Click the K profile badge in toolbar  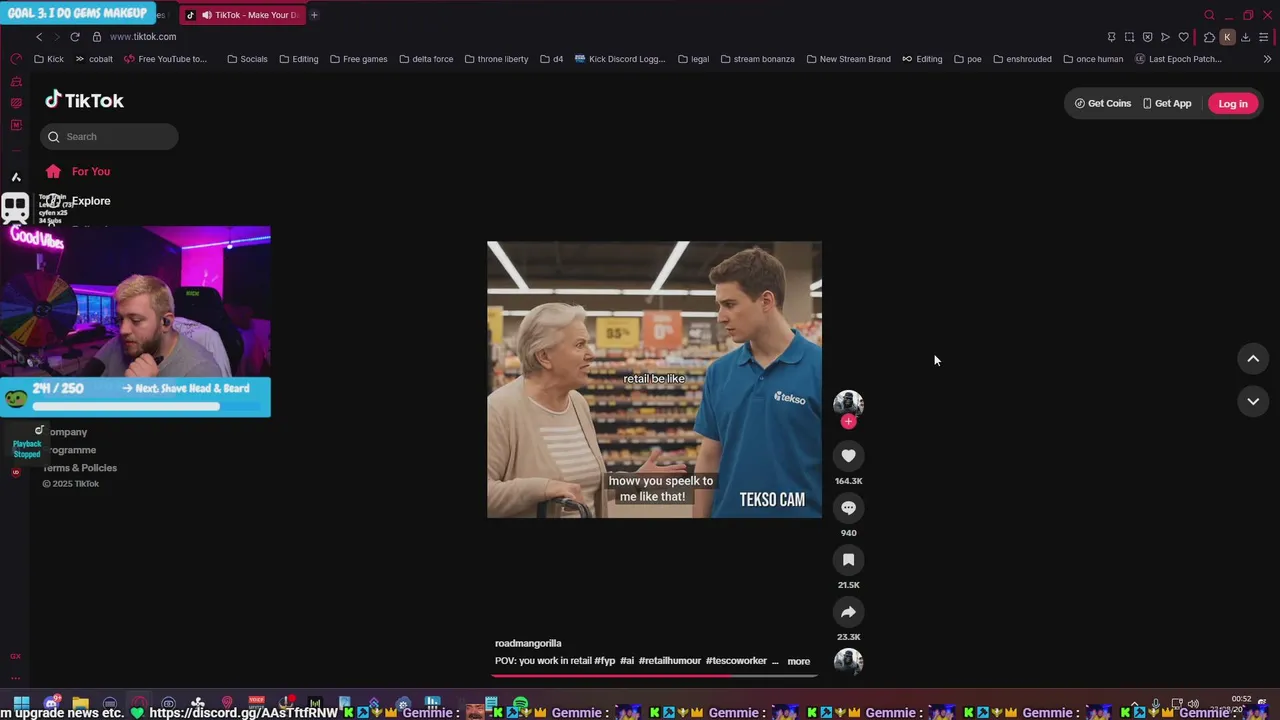1227,37
